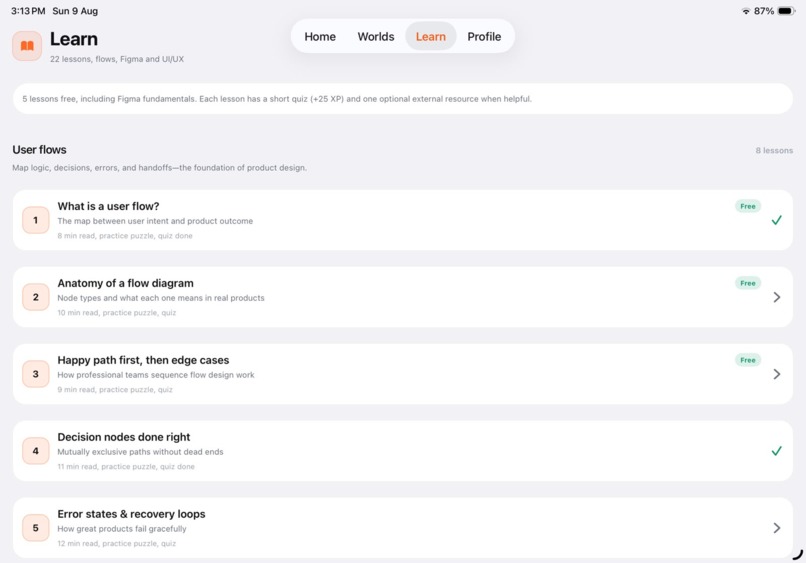Open the Anatomy of a flow diagram title
This screenshot has height=563, width=806.
click(x=125, y=283)
